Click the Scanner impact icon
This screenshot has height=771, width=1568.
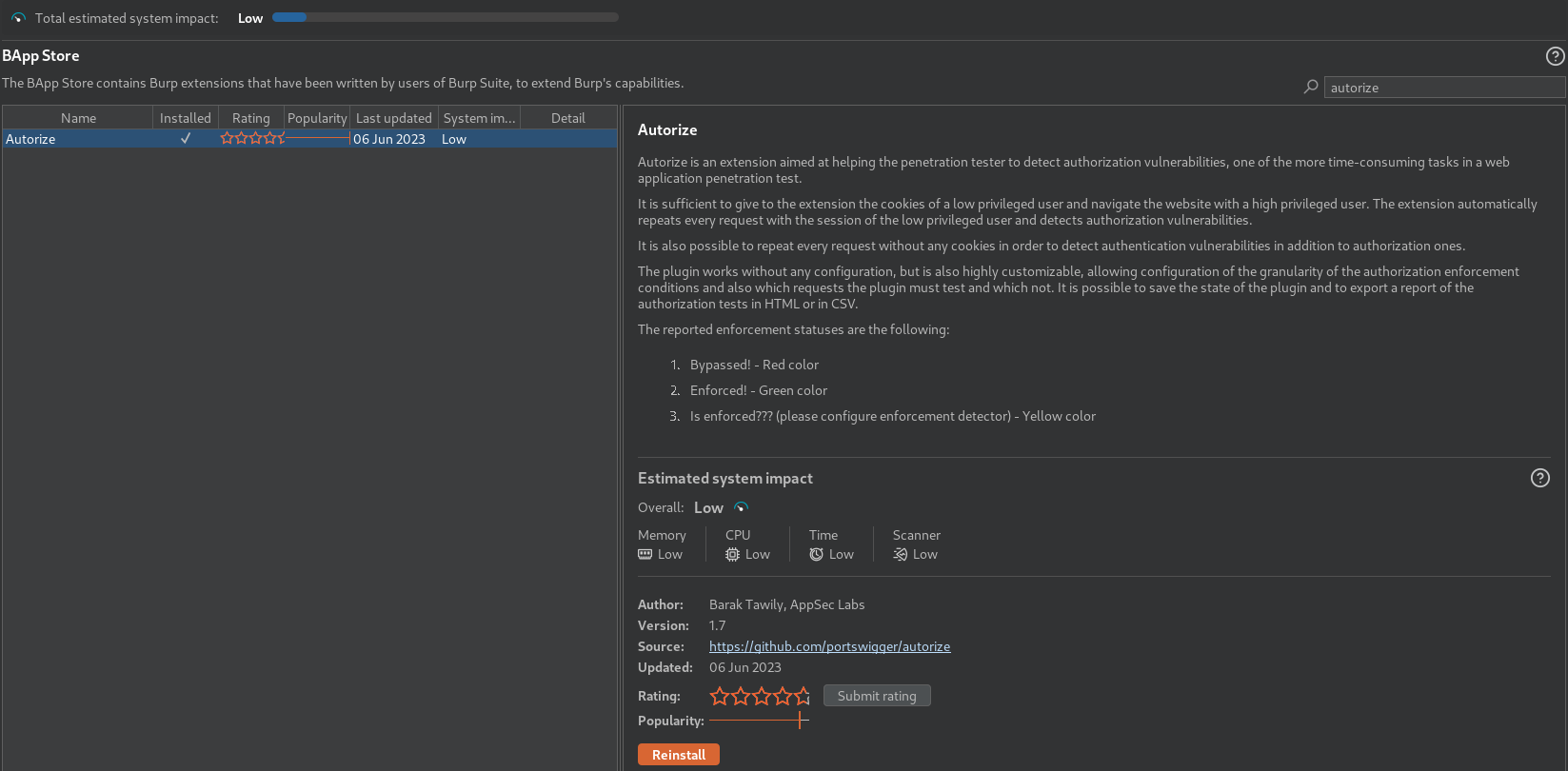pyautogui.click(x=900, y=554)
